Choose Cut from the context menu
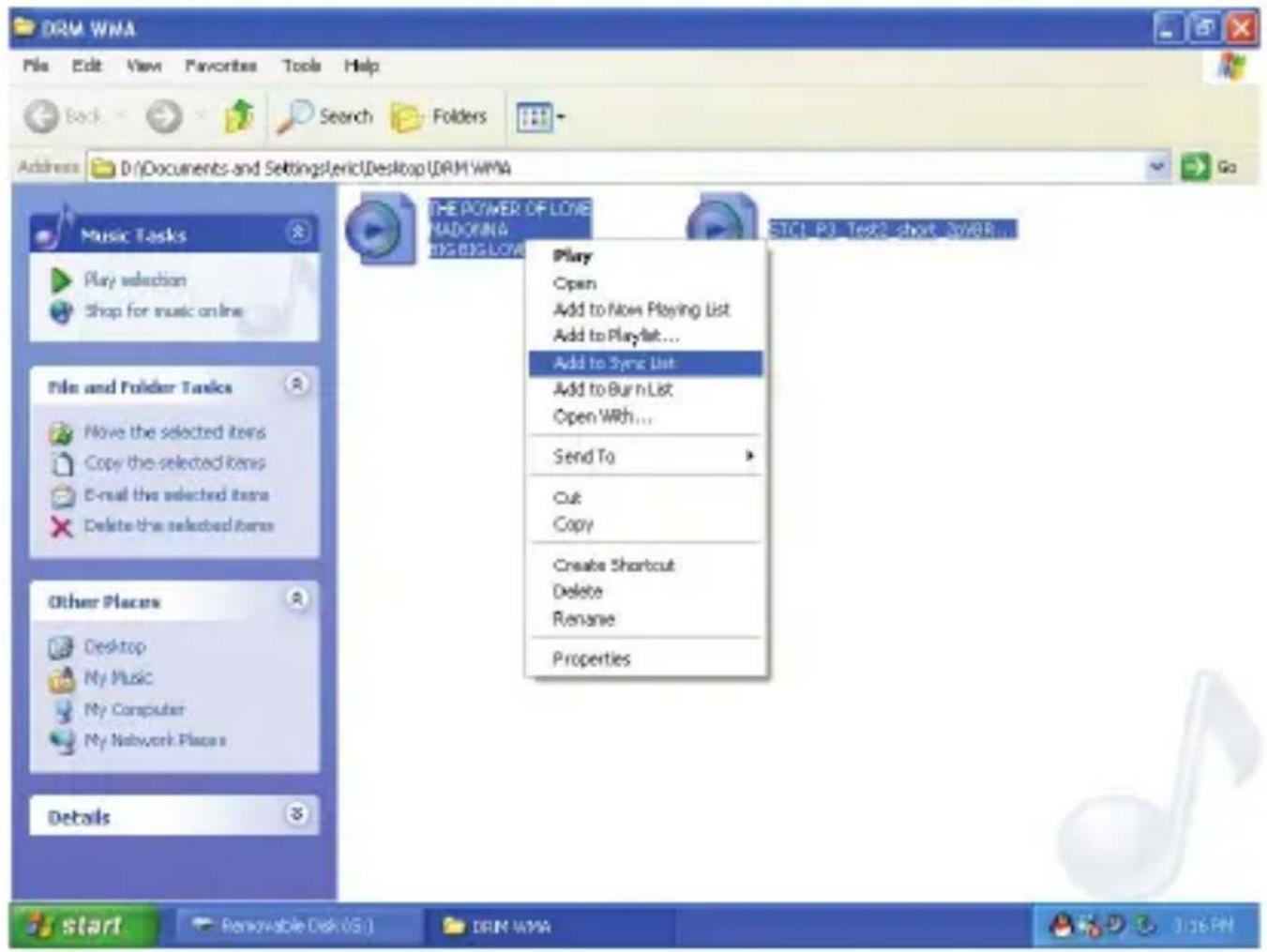Viewport: 1267px width, 952px height. [646, 497]
